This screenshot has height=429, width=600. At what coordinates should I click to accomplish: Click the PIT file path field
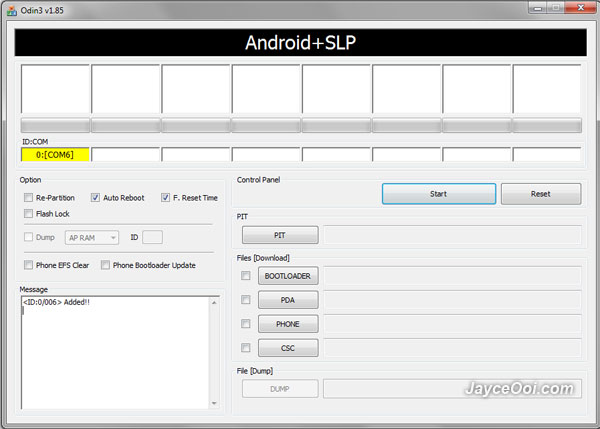tap(453, 235)
